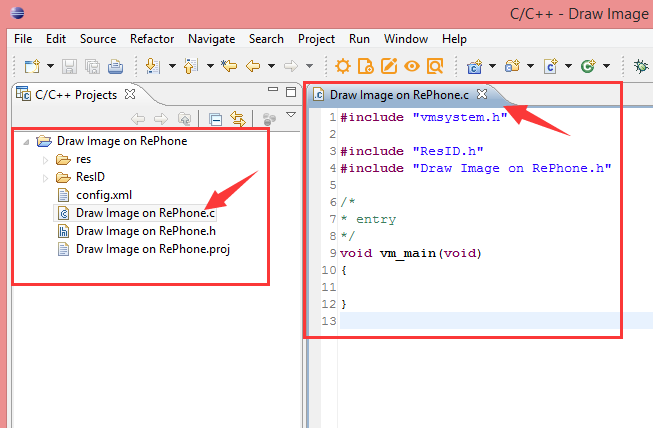Screen dimensions: 653x428
Task: Open Next Annotation dropdown arrow
Action: pyautogui.click(x=172, y=66)
